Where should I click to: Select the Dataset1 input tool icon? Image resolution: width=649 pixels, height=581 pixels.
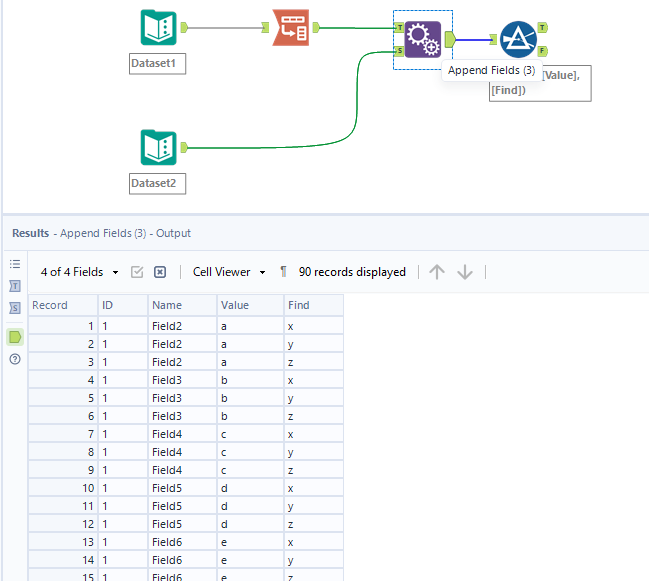[158, 28]
